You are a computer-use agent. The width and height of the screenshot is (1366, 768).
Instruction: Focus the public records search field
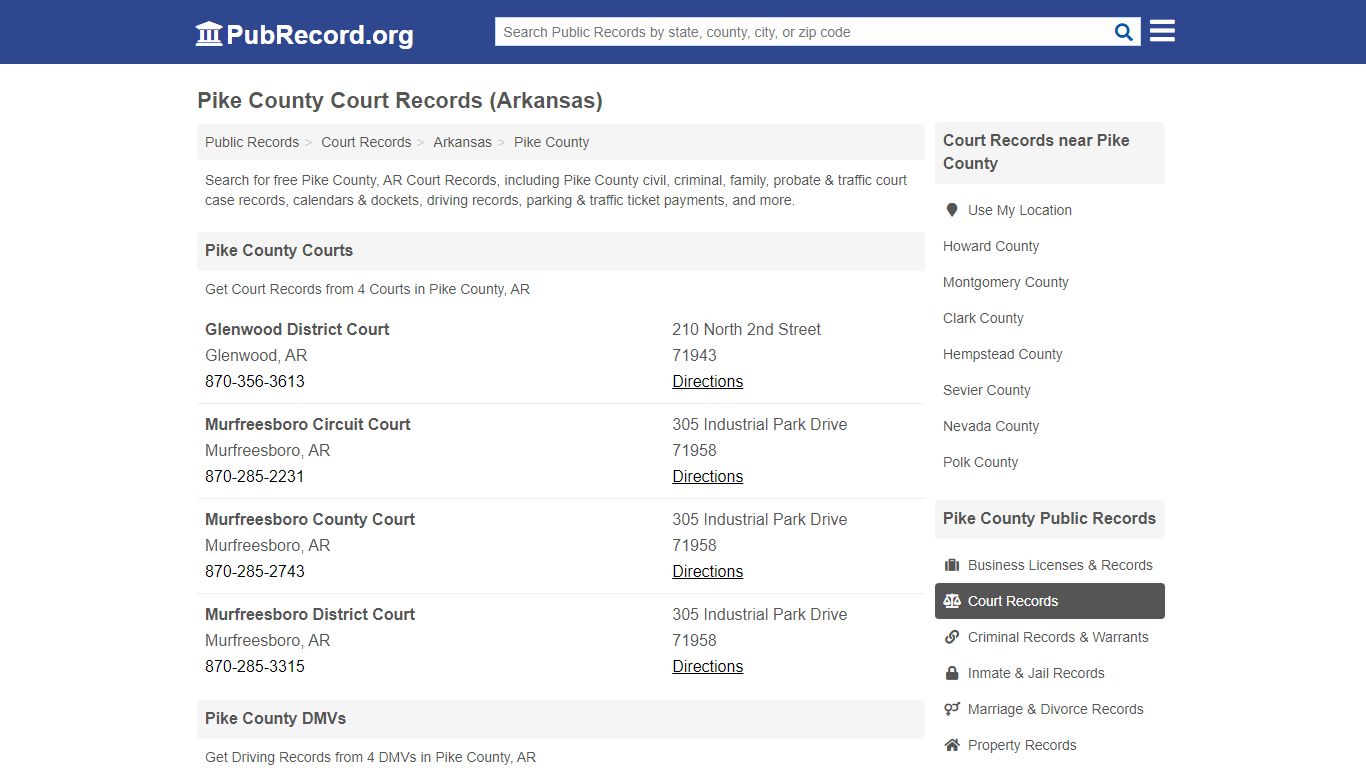(805, 32)
